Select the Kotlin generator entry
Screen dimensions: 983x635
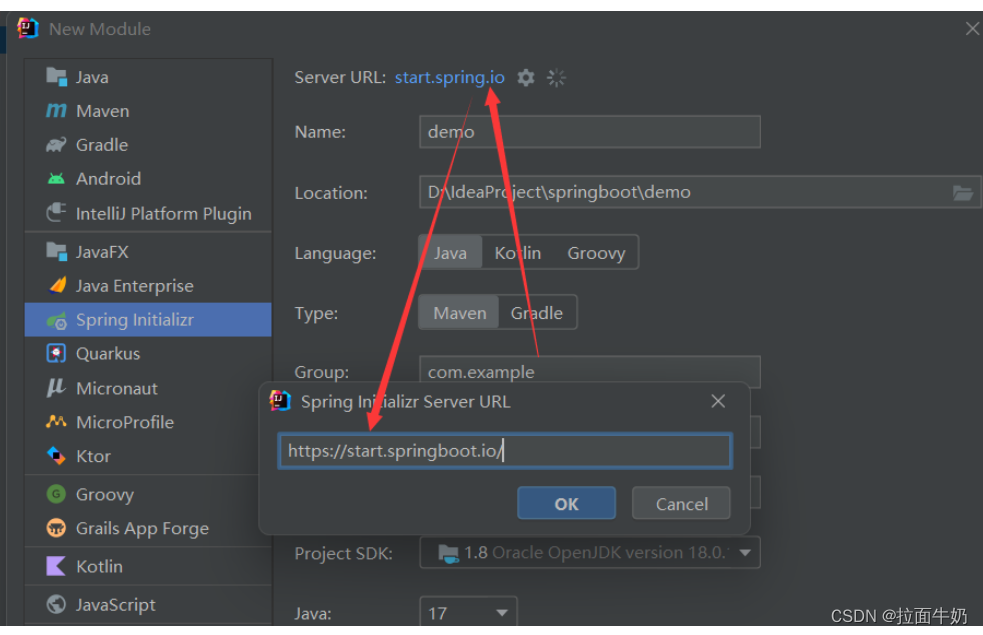click(x=148, y=566)
